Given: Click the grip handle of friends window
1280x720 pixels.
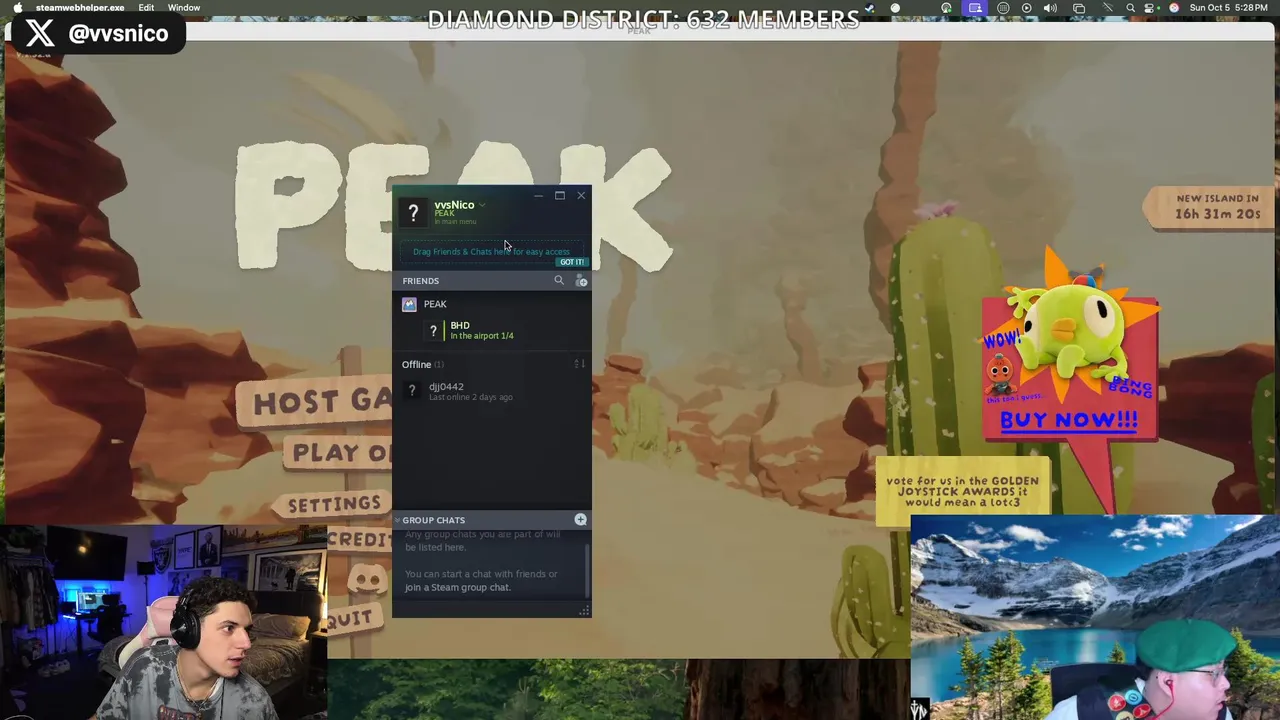Looking at the screenshot, I should [584, 610].
